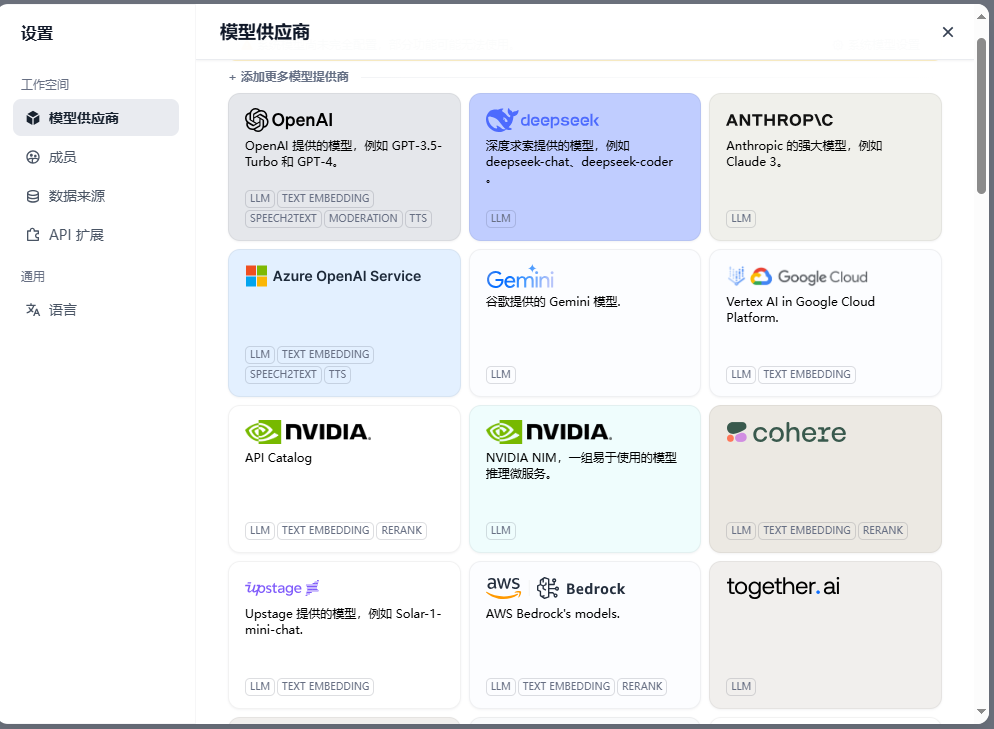The width and height of the screenshot is (994, 729).
Task: Click the upstage logo
Action: click(x=282, y=588)
